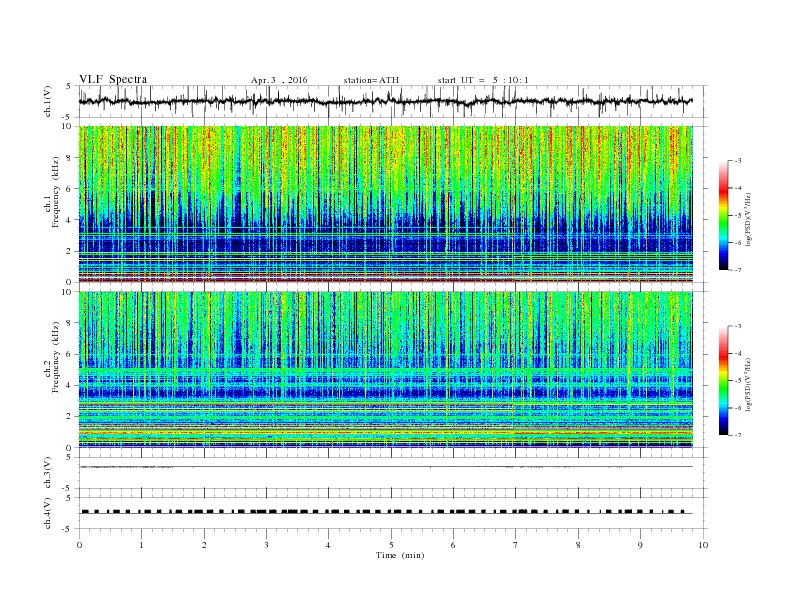Viewport: 792px width, 612px height.
Task: Click the ch.2 spectrogram color scale bar
Action: (723, 381)
